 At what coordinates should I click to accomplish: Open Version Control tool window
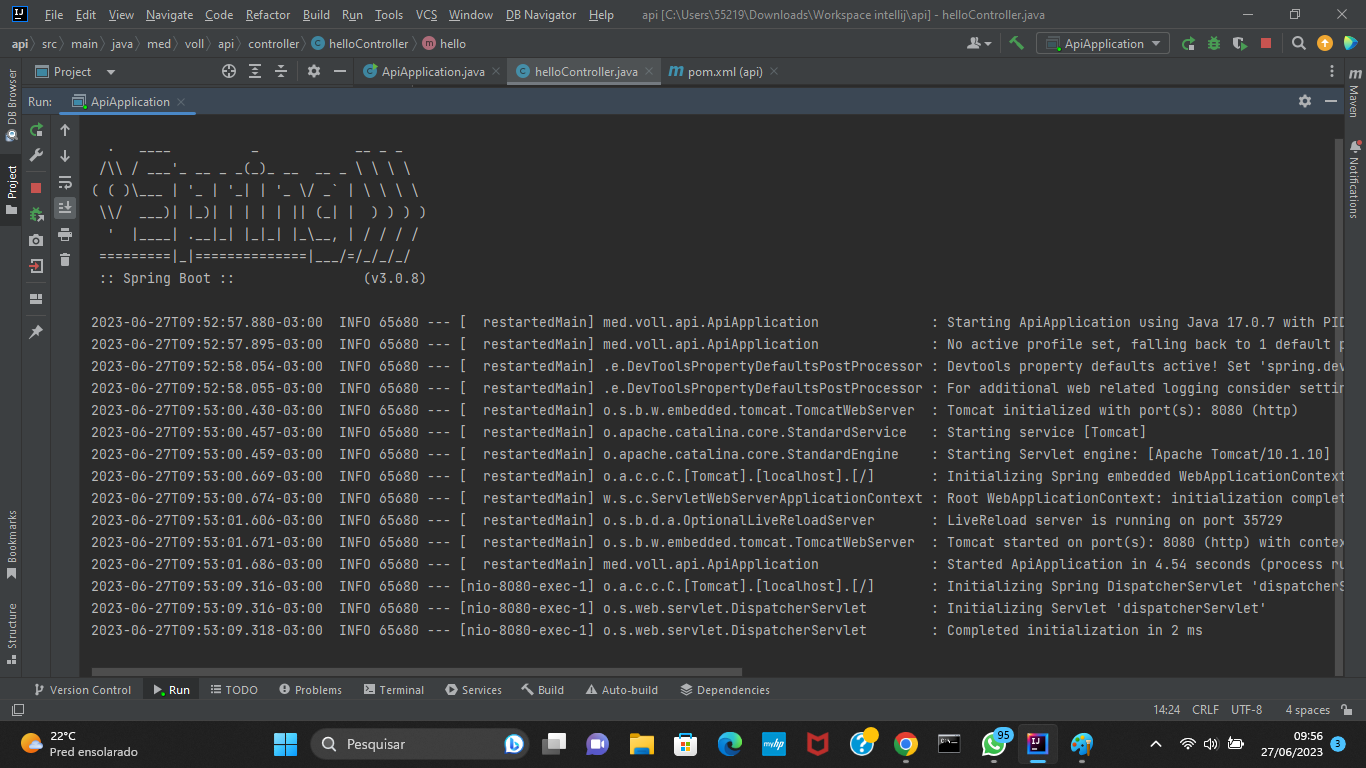83,690
